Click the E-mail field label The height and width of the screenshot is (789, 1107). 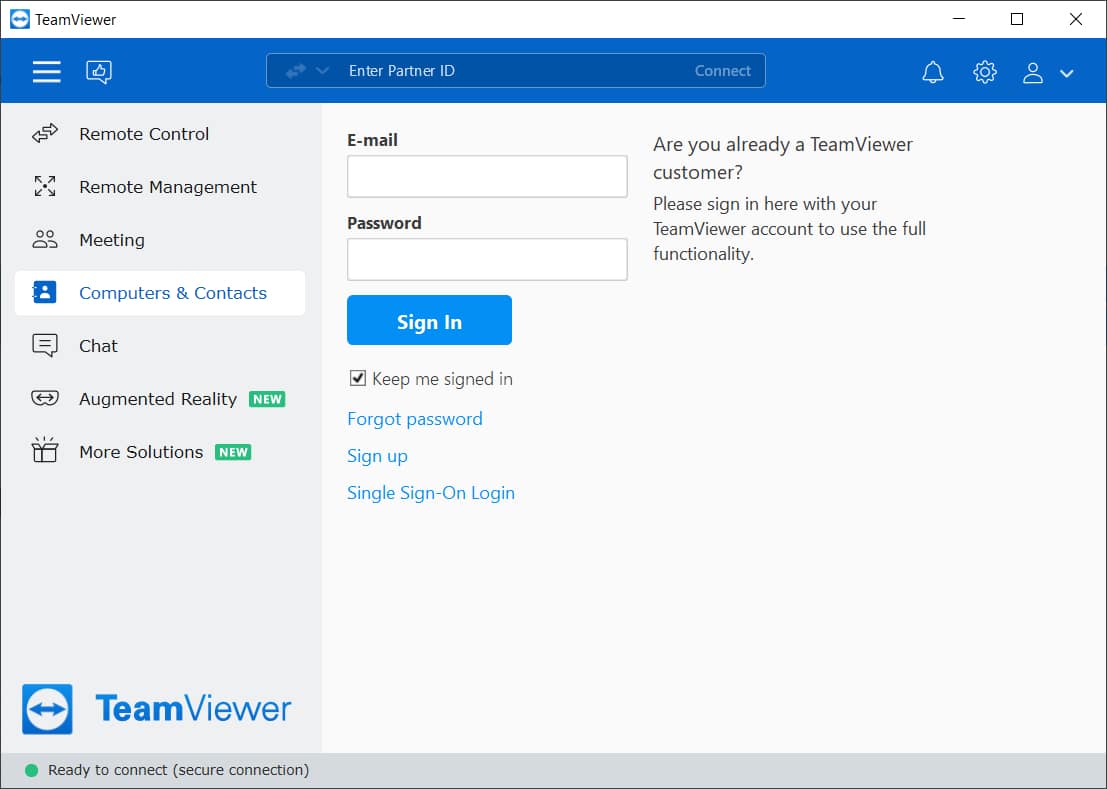(x=372, y=140)
